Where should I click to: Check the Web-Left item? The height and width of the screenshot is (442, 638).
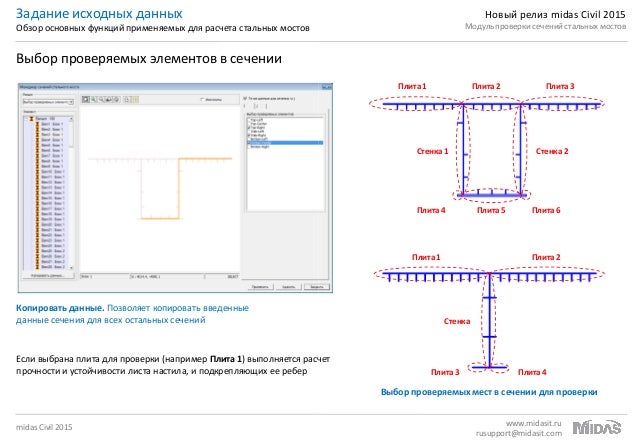pos(249,131)
